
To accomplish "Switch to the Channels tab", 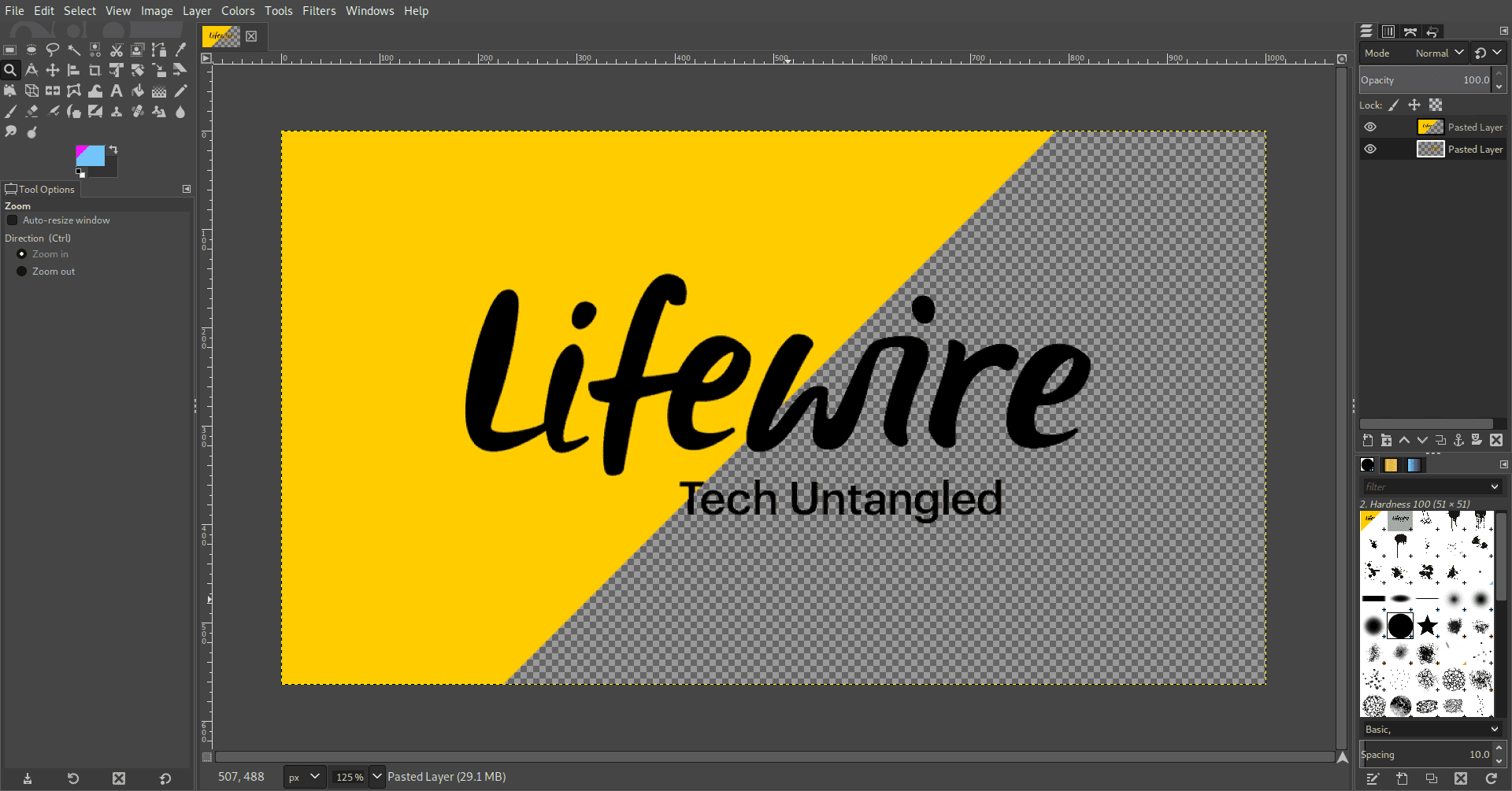I will [x=1388, y=31].
